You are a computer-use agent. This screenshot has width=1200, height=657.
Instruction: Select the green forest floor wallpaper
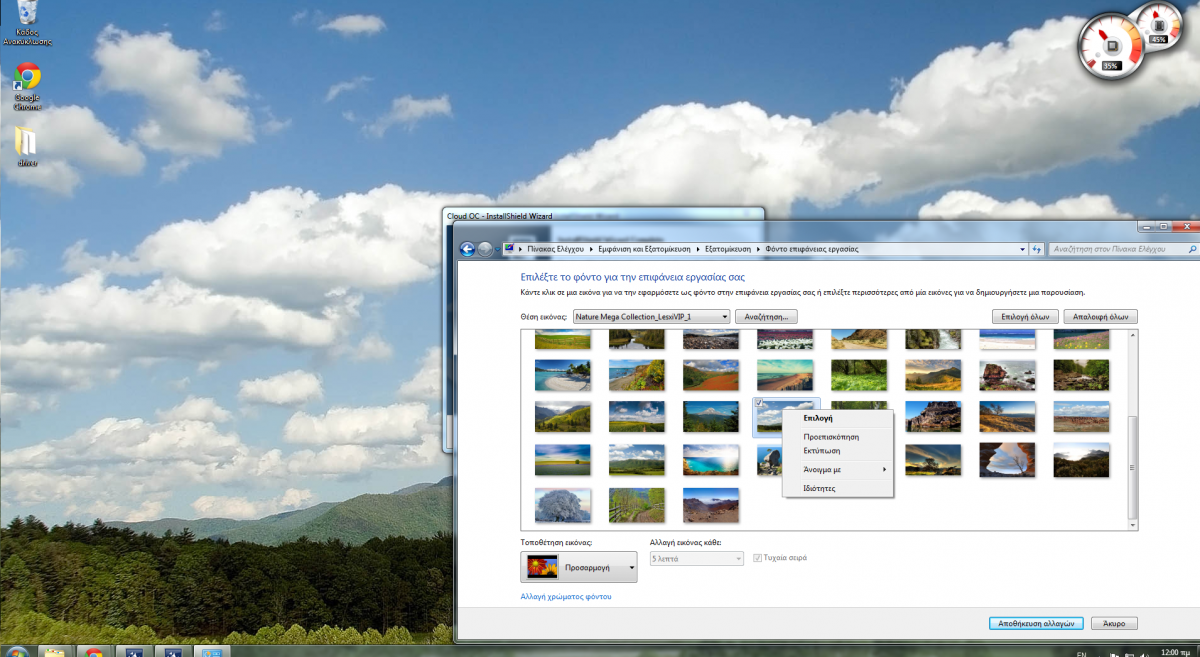tap(858, 375)
